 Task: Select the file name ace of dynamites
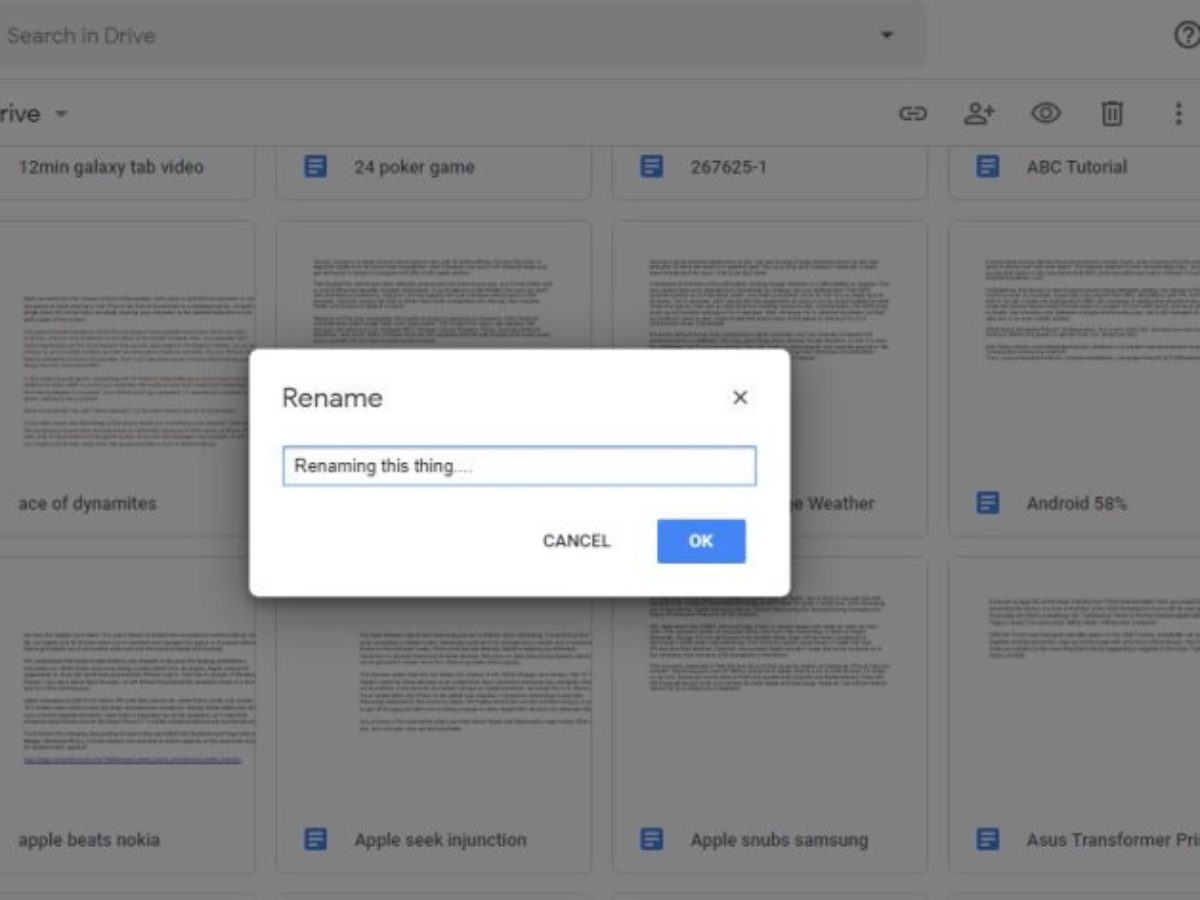88,503
